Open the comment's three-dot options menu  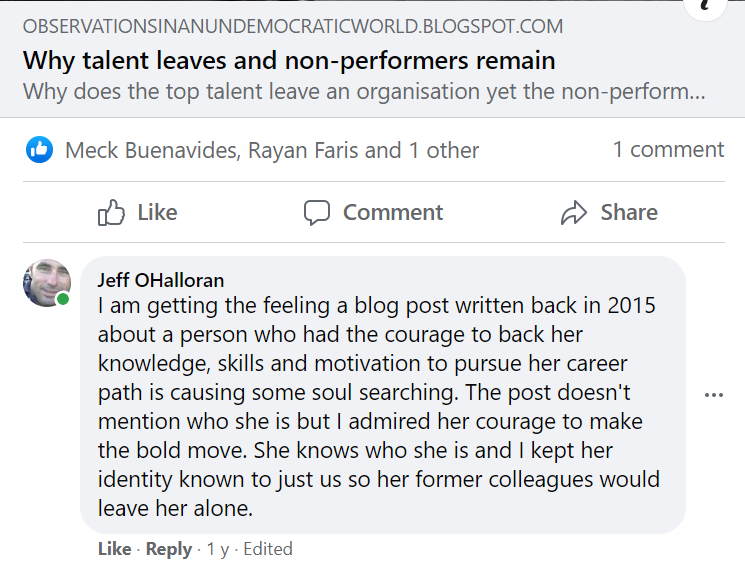tap(713, 395)
